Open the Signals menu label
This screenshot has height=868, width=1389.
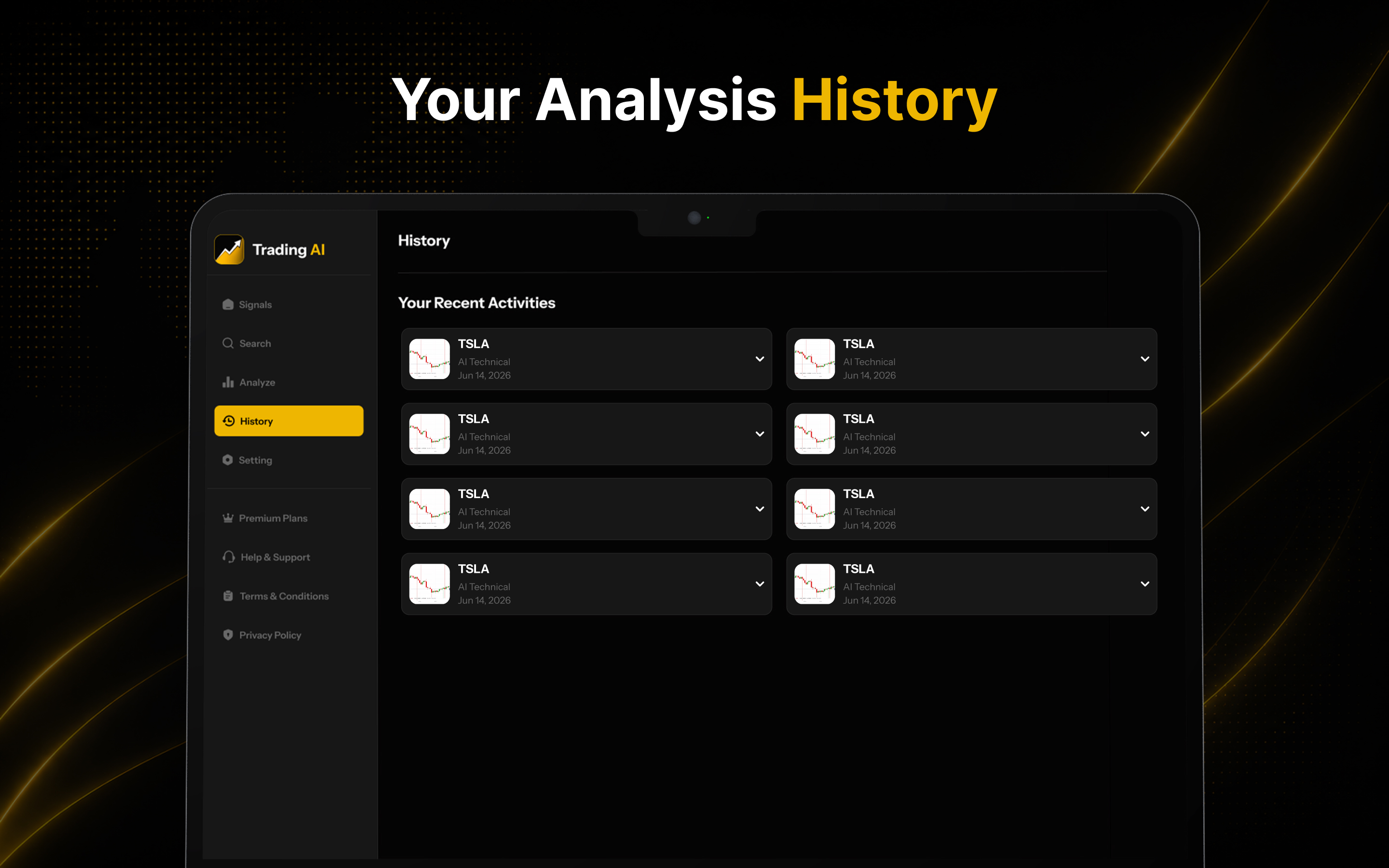tap(256, 305)
